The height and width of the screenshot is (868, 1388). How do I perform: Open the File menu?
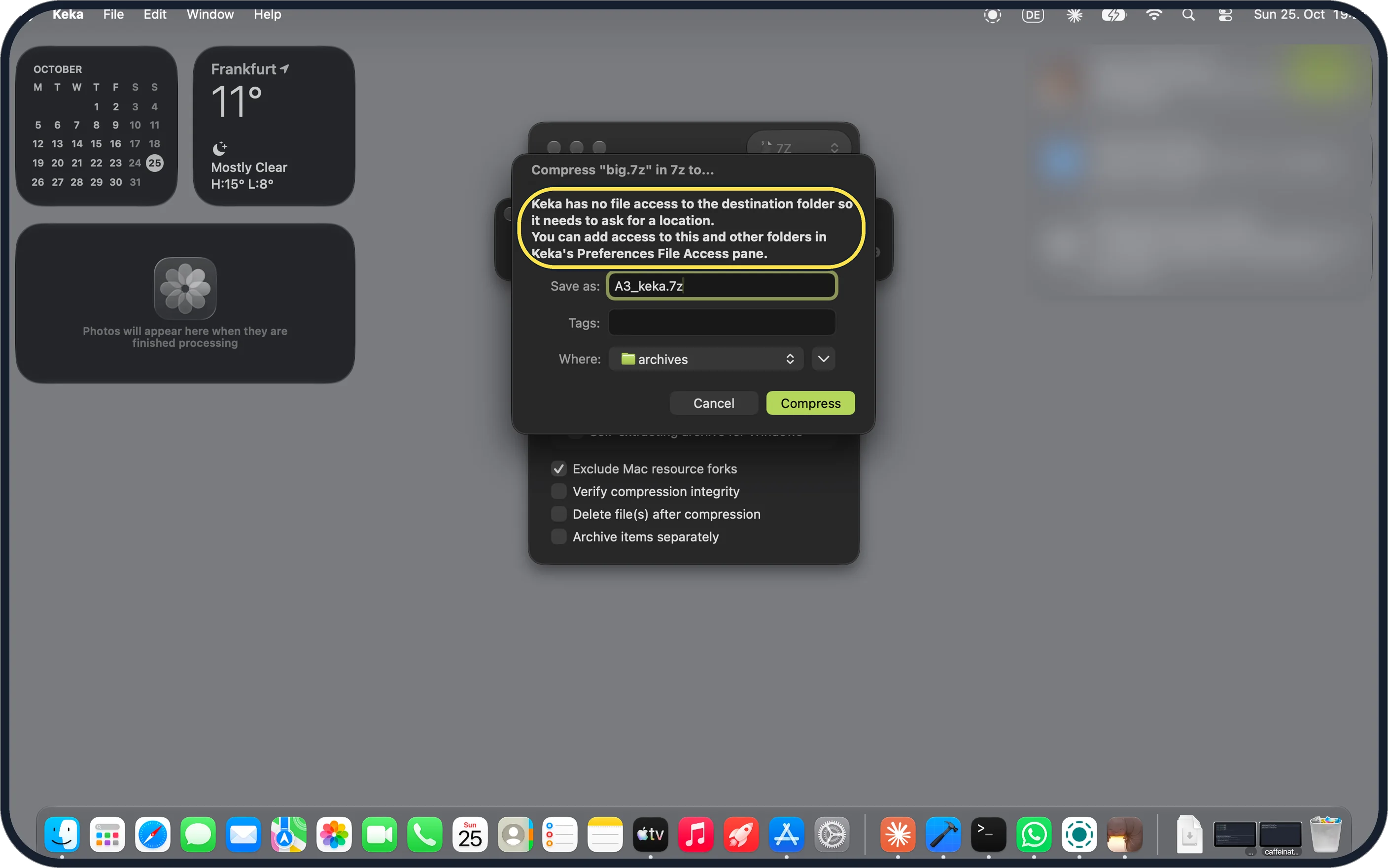(x=113, y=14)
